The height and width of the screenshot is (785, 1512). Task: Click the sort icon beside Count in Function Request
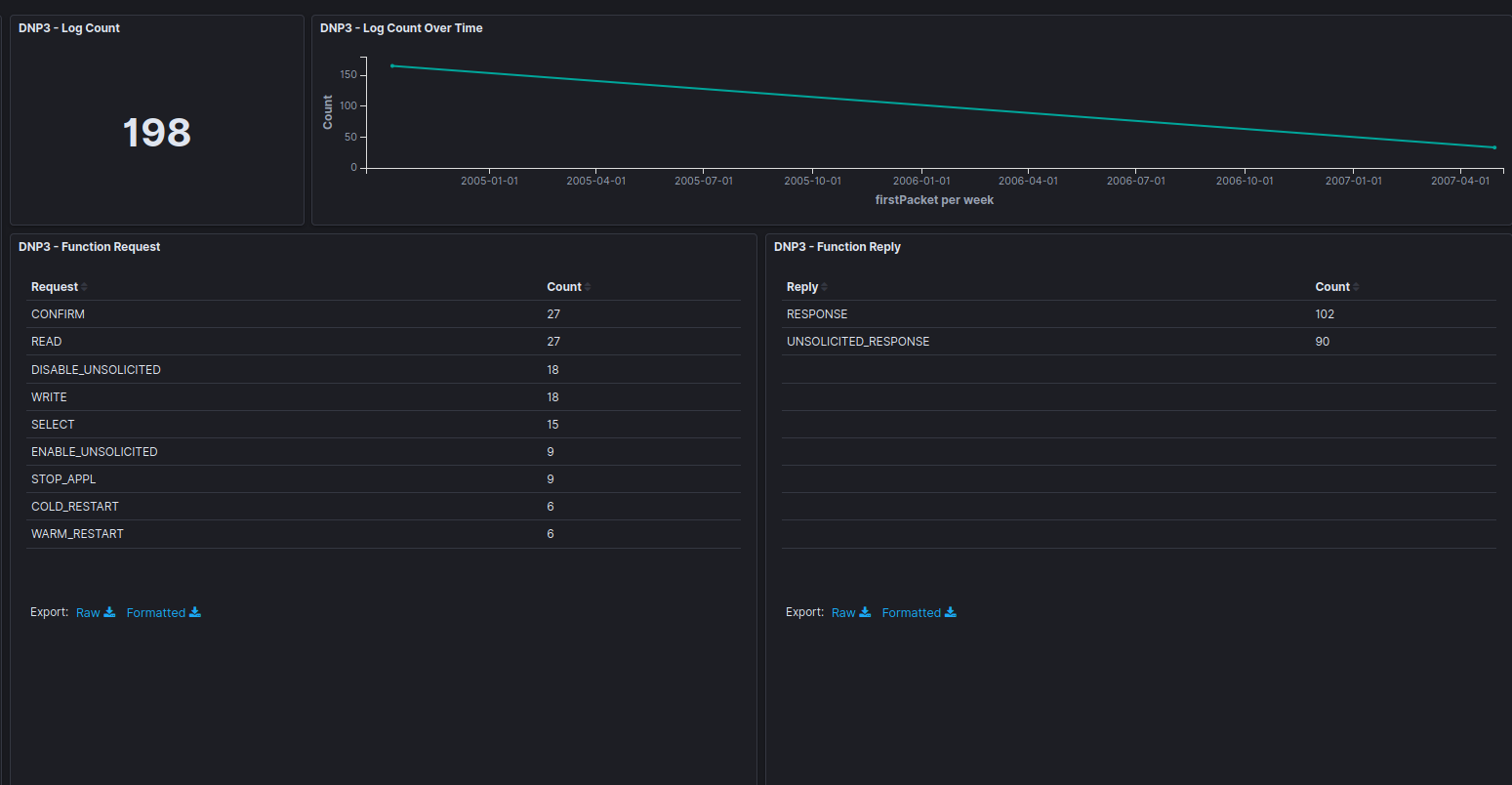[588, 286]
